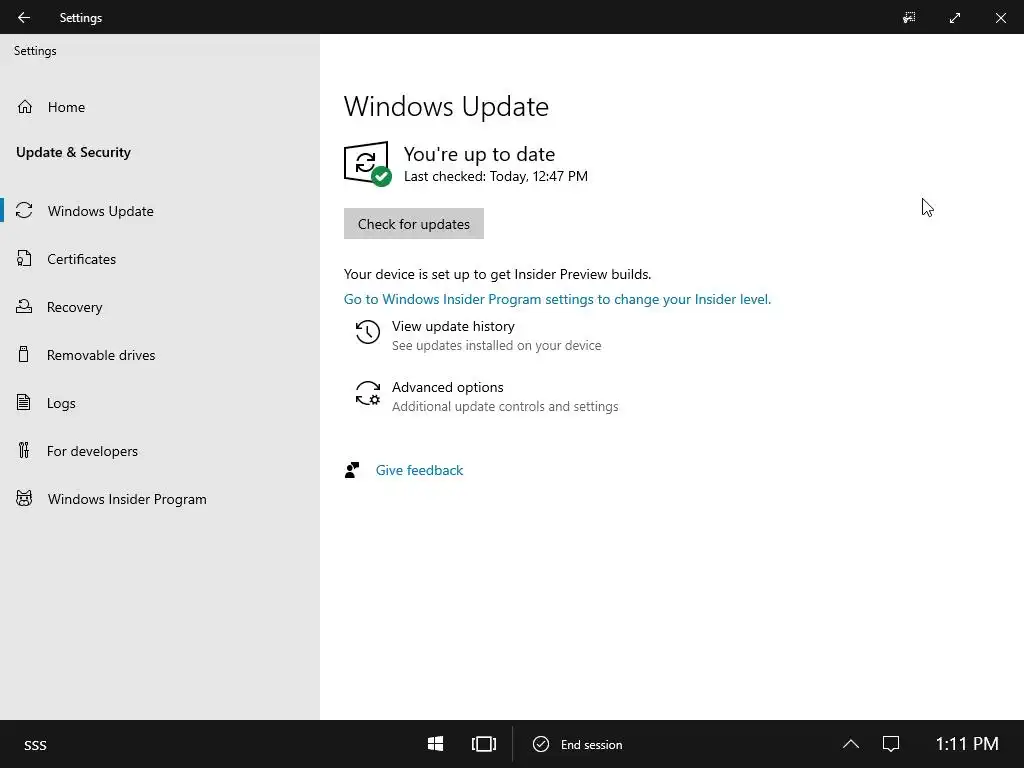This screenshot has width=1024, height=768.
Task: Open Windows Insider Program from the sidebar
Action: [160, 498]
